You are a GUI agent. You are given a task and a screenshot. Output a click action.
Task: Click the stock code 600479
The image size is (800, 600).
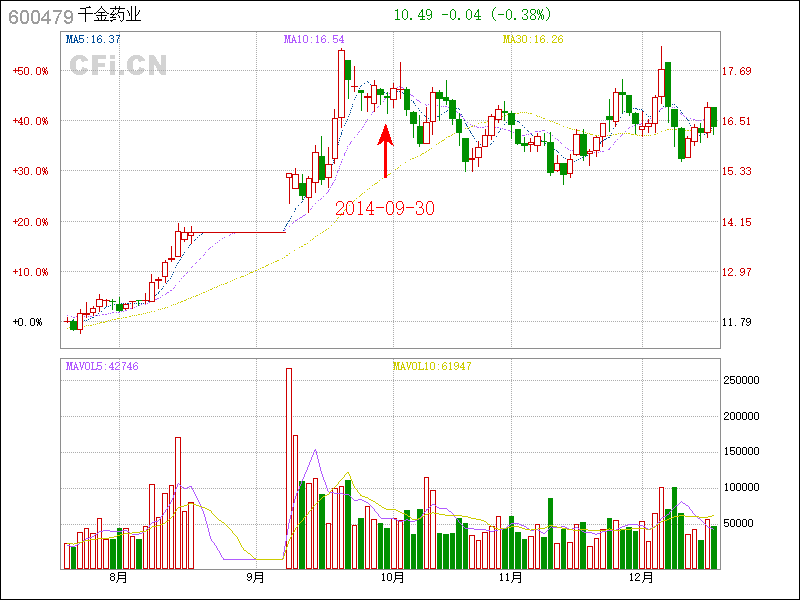pyautogui.click(x=40, y=16)
